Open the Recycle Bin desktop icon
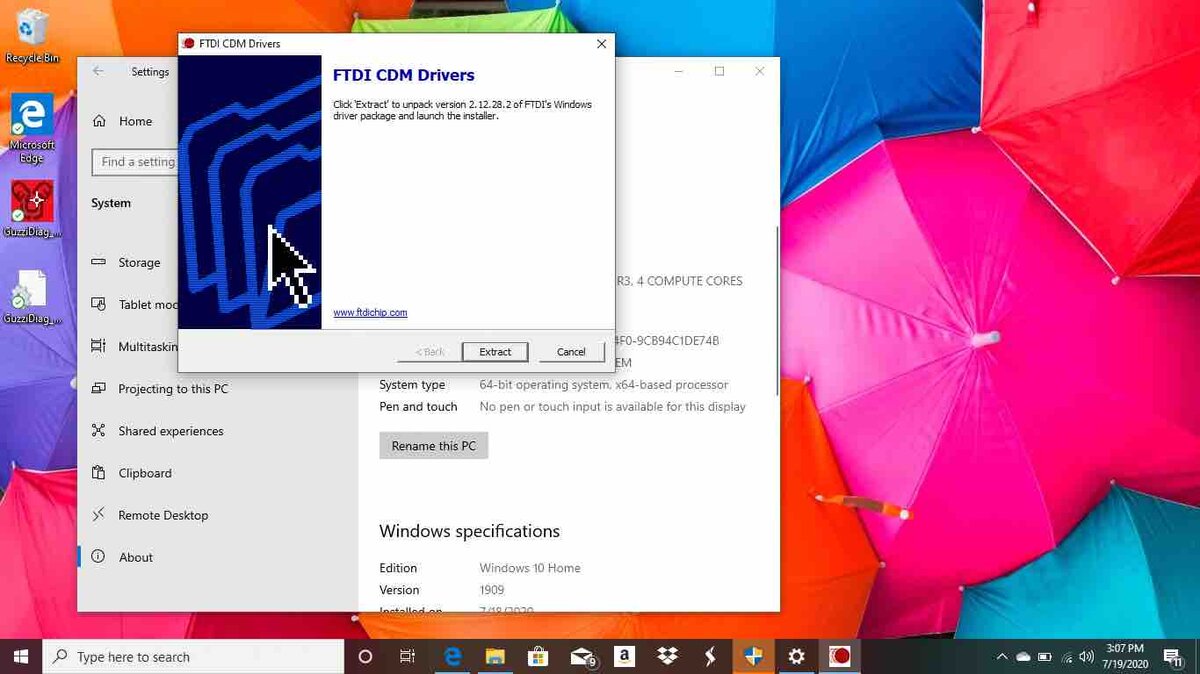The width and height of the screenshot is (1200, 674). point(32,36)
